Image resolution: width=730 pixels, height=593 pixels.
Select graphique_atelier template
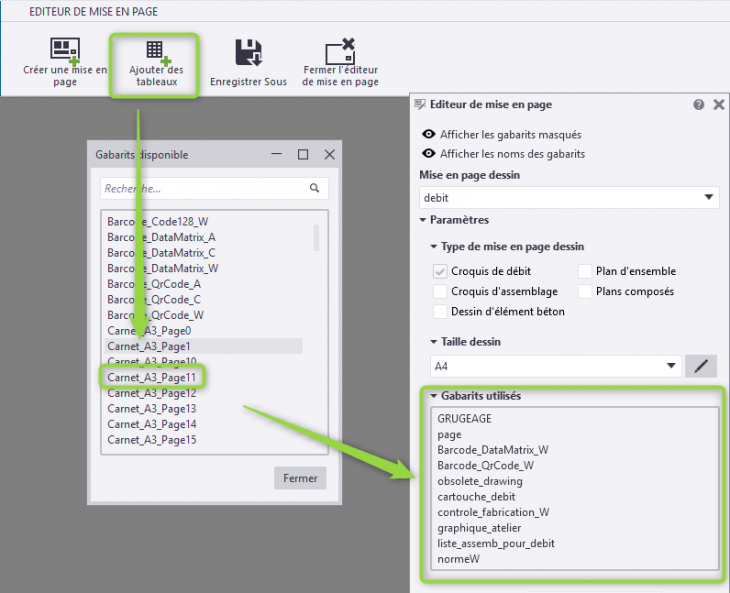[x=479, y=528]
